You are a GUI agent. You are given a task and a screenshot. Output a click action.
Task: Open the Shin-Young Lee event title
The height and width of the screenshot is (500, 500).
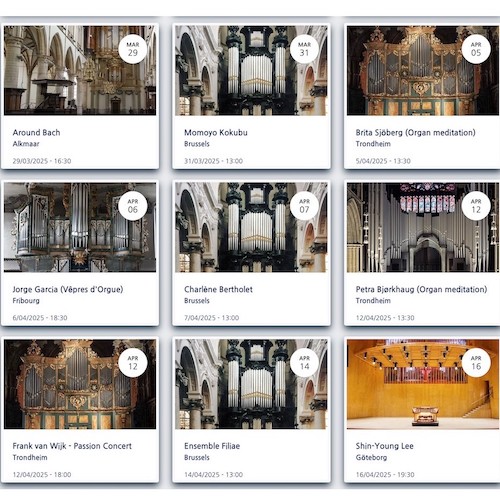[384, 446]
